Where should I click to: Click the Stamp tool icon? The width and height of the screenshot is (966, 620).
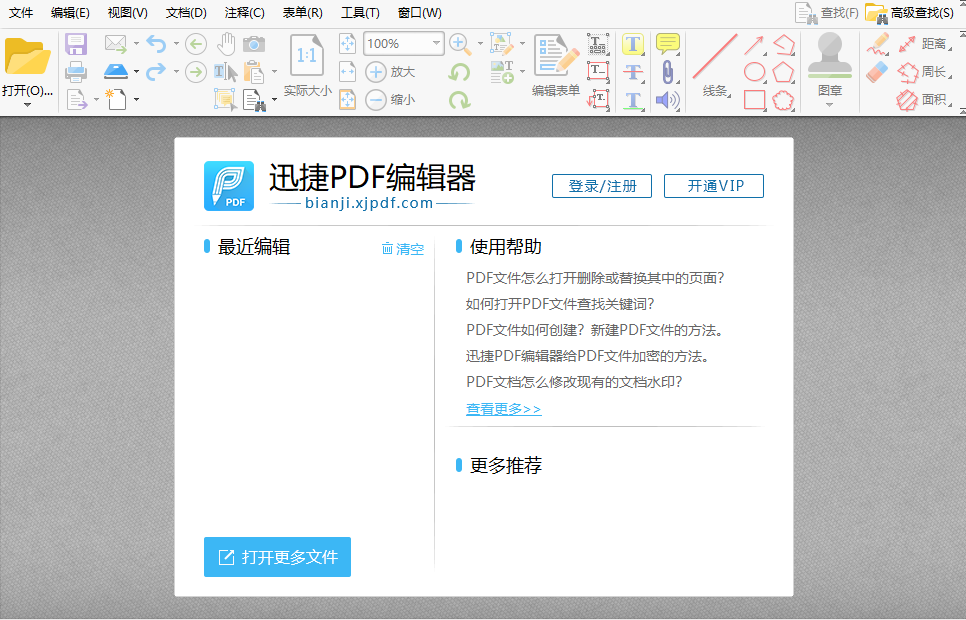point(830,55)
